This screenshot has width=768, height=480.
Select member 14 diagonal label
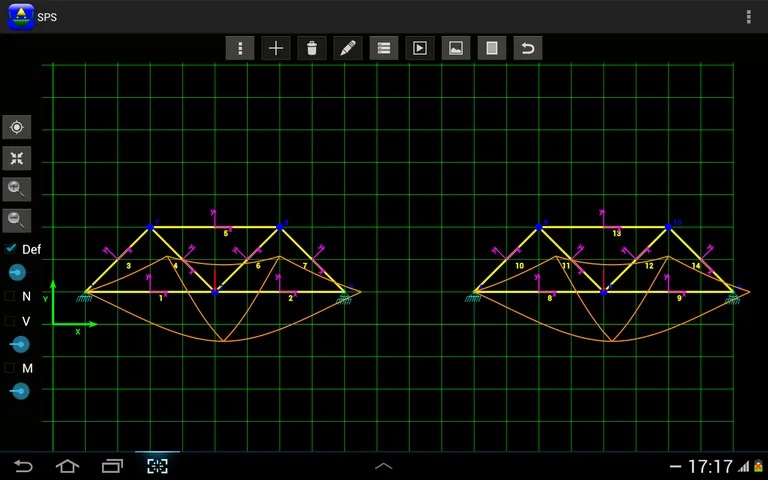696,266
